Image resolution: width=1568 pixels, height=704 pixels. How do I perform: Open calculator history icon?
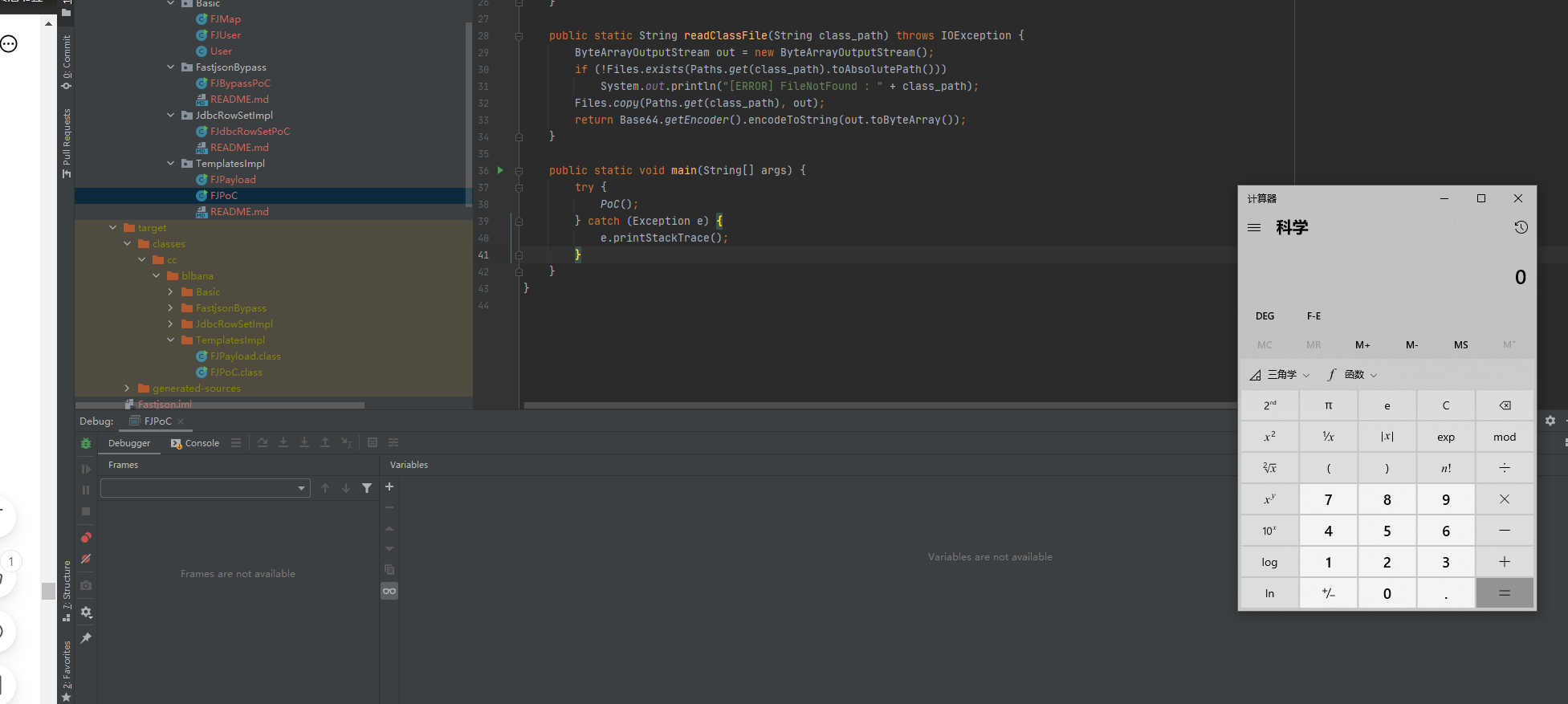1521,227
